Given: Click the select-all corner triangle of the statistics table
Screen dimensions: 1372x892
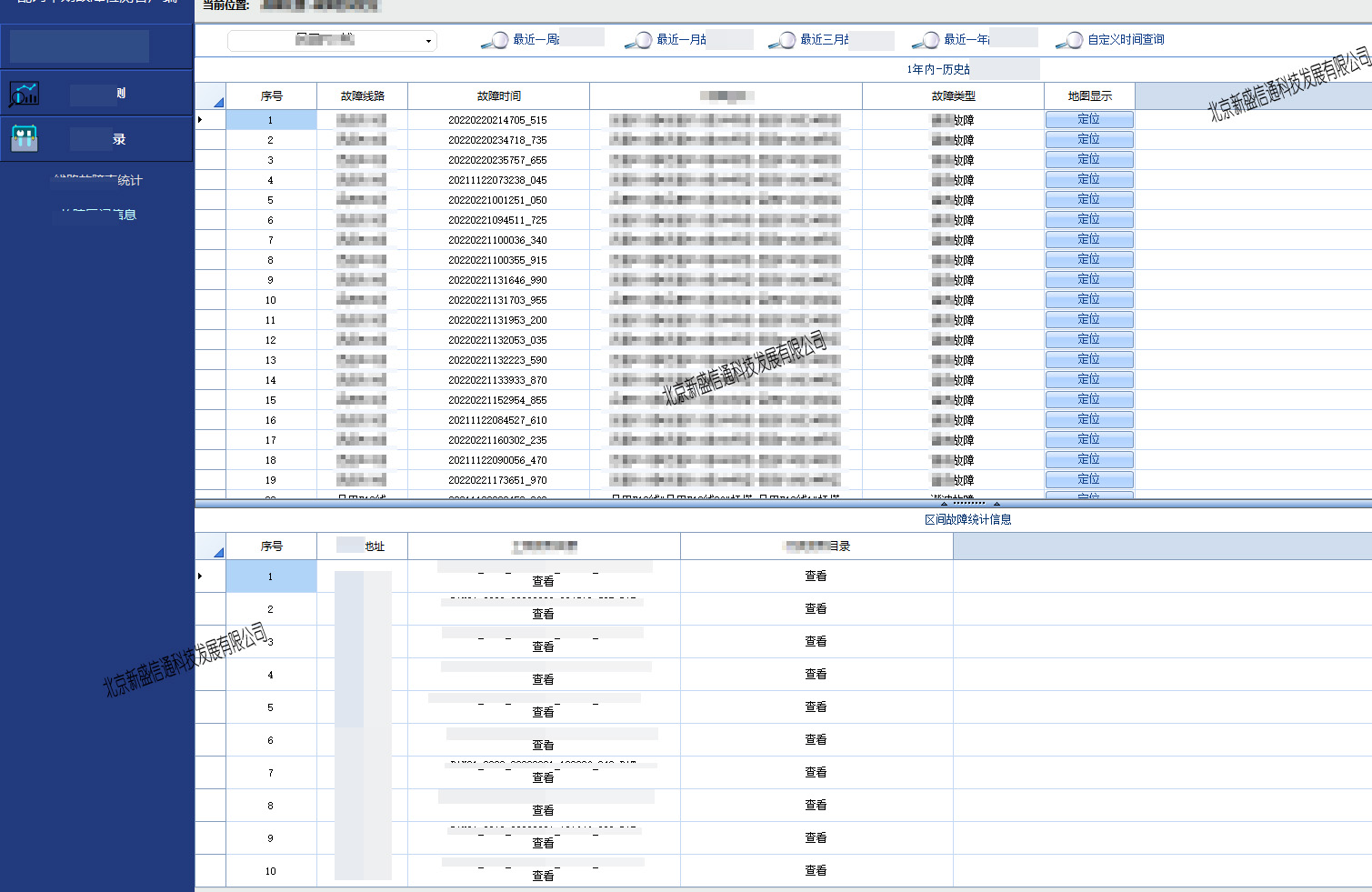Looking at the screenshot, I should [x=218, y=552].
